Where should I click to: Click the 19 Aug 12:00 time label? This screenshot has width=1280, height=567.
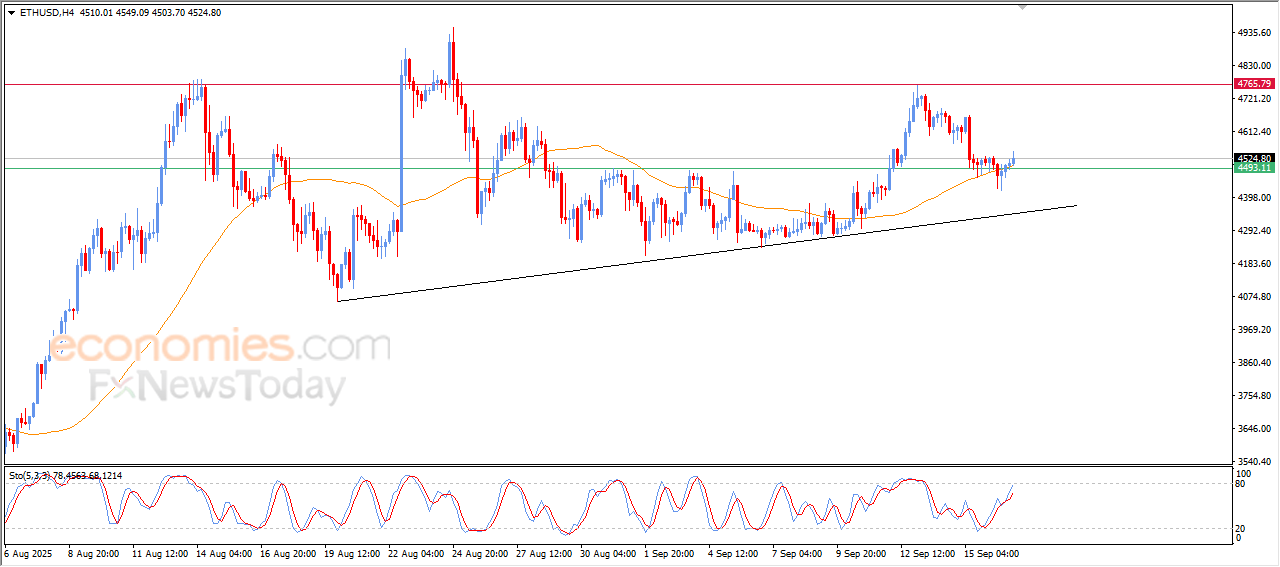click(x=352, y=553)
